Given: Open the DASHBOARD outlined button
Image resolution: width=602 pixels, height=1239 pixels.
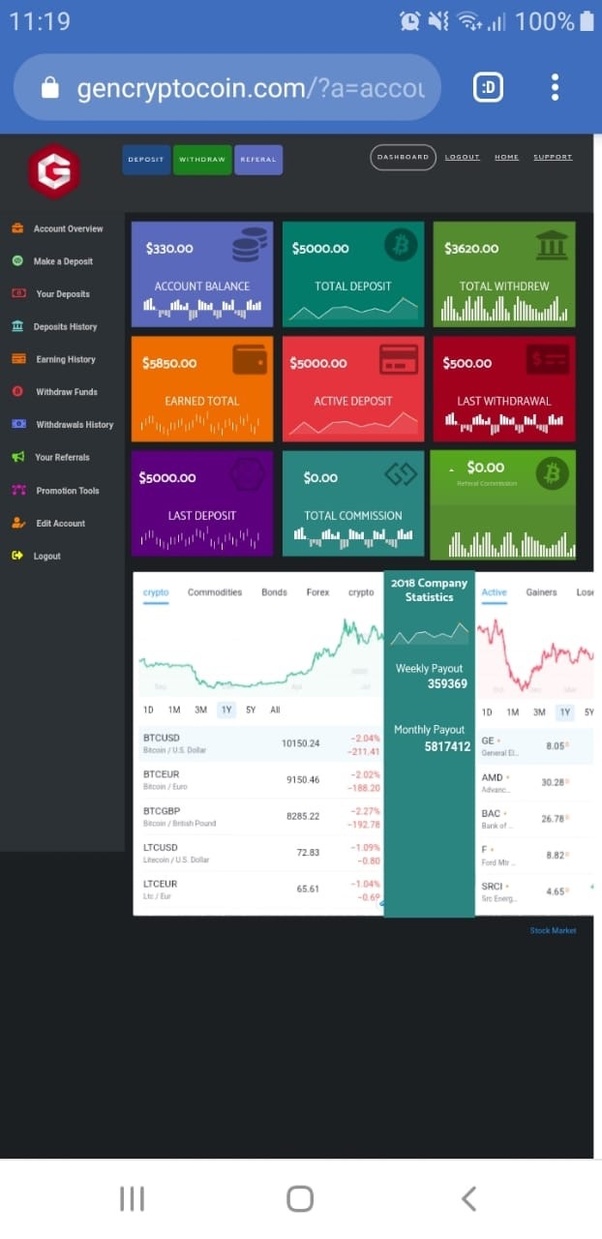Looking at the screenshot, I should (x=403, y=157).
